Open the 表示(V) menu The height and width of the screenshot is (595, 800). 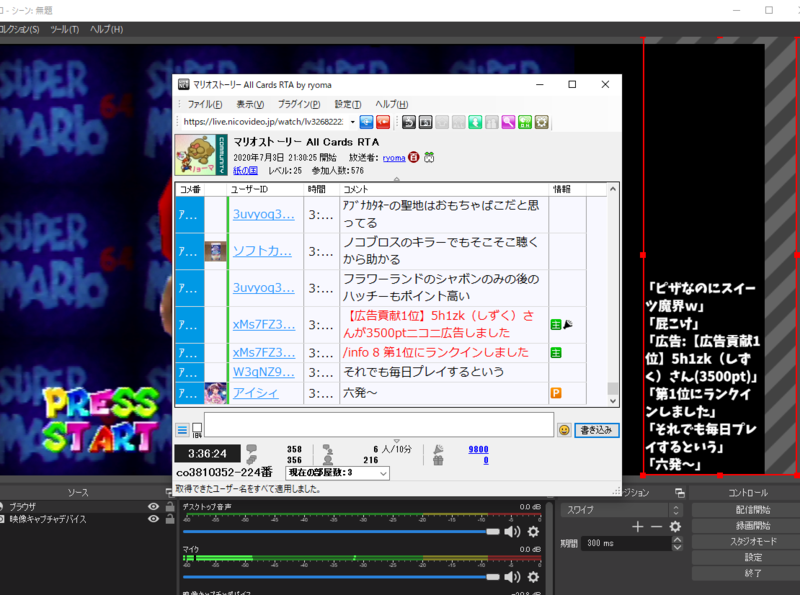click(x=250, y=104)
